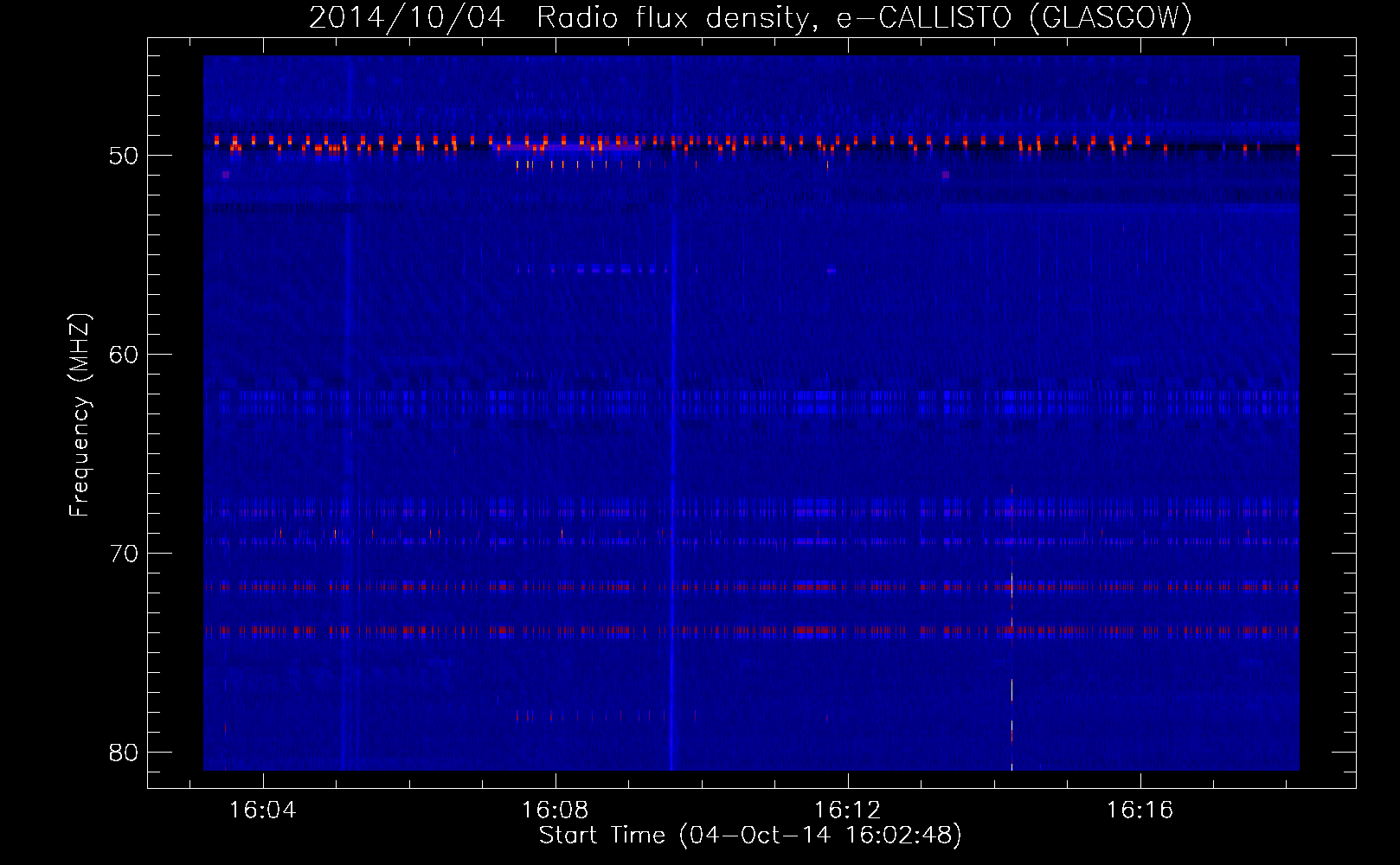Click the Start Time axis label
This screenshot has width=1400, height=865.
pos(750,836)
